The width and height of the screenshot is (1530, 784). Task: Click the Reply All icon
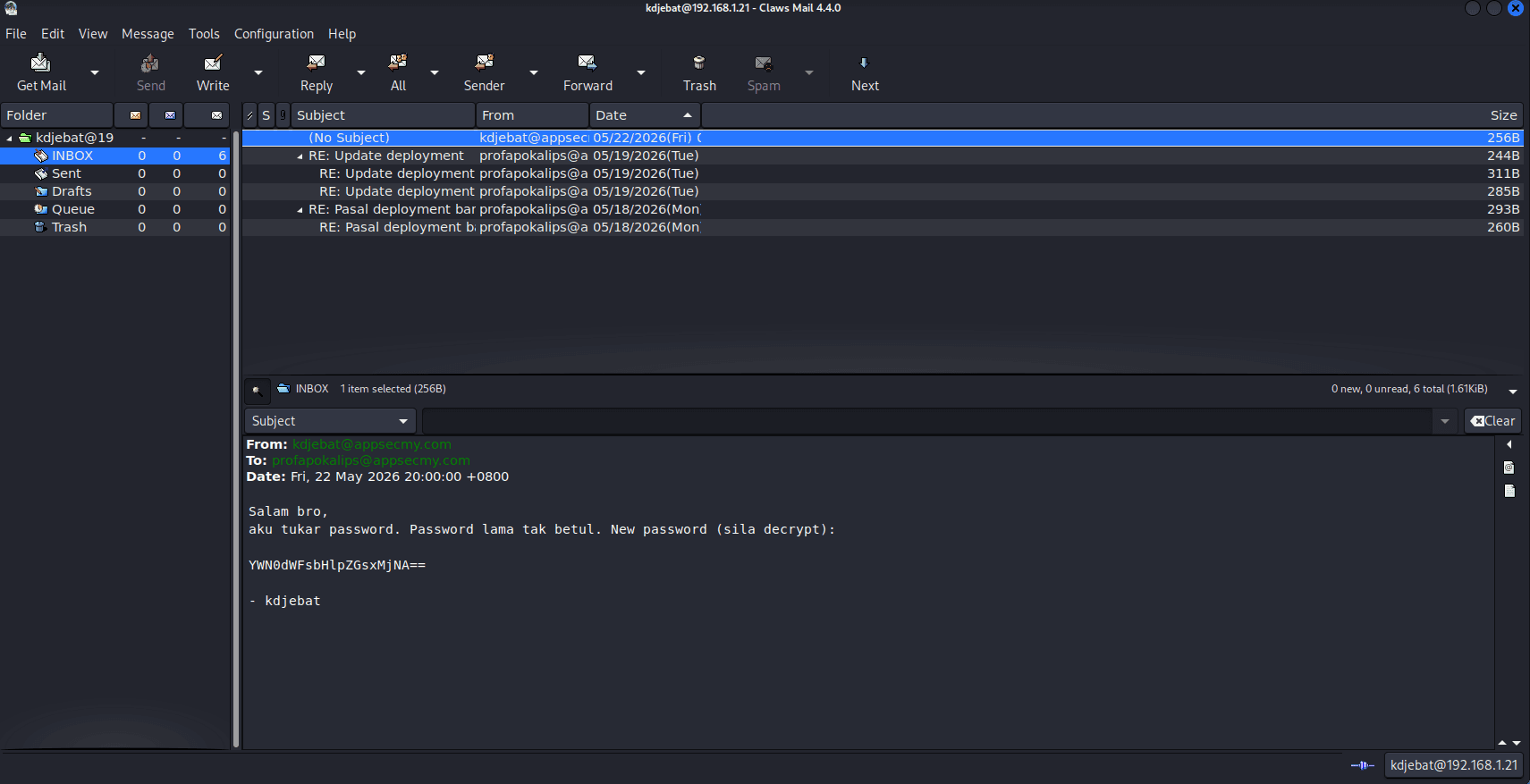point(398,63)
